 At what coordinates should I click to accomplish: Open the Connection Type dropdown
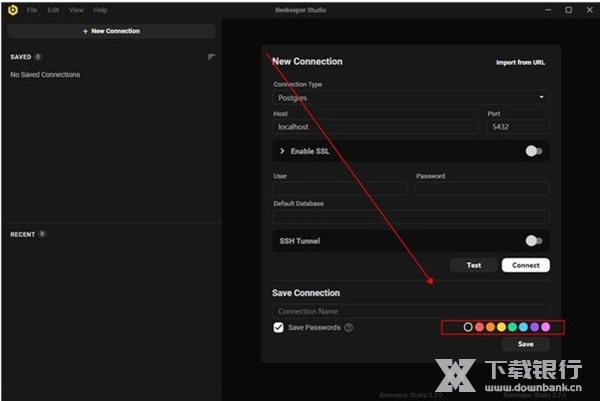tap(411, 98)
